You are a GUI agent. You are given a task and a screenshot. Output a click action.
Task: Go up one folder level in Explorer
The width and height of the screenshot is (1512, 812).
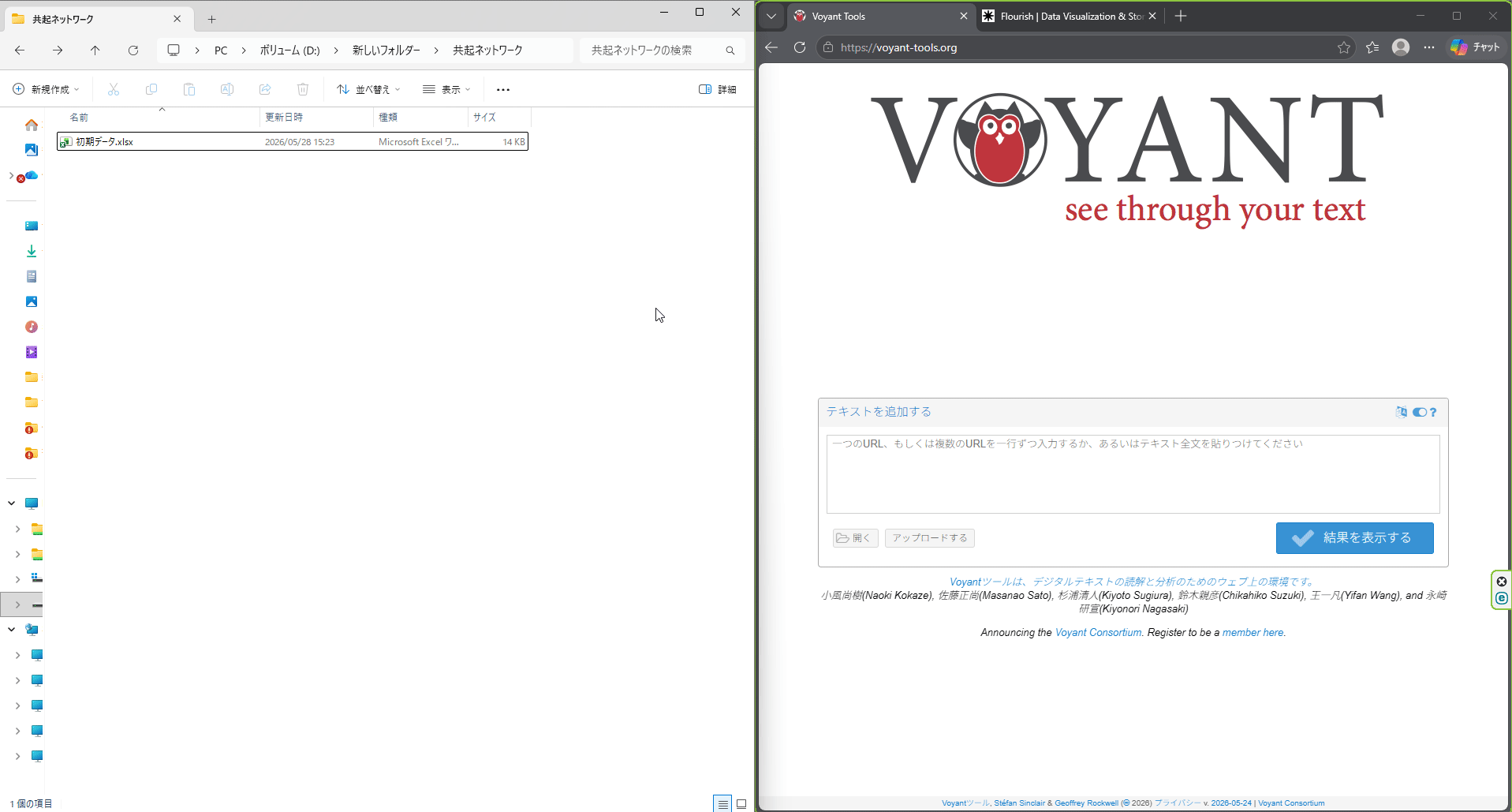pyautogui.click(x=95, y=51)
